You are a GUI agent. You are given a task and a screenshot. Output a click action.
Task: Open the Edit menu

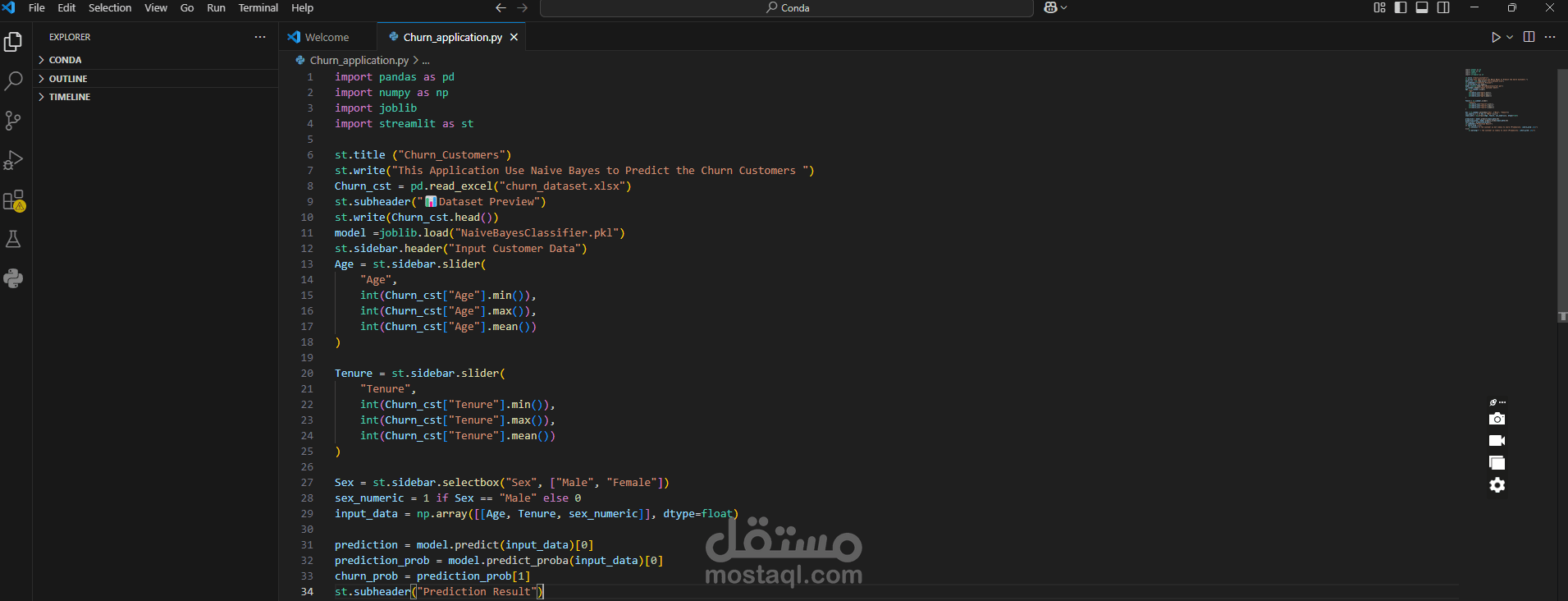tap(66, 7)
